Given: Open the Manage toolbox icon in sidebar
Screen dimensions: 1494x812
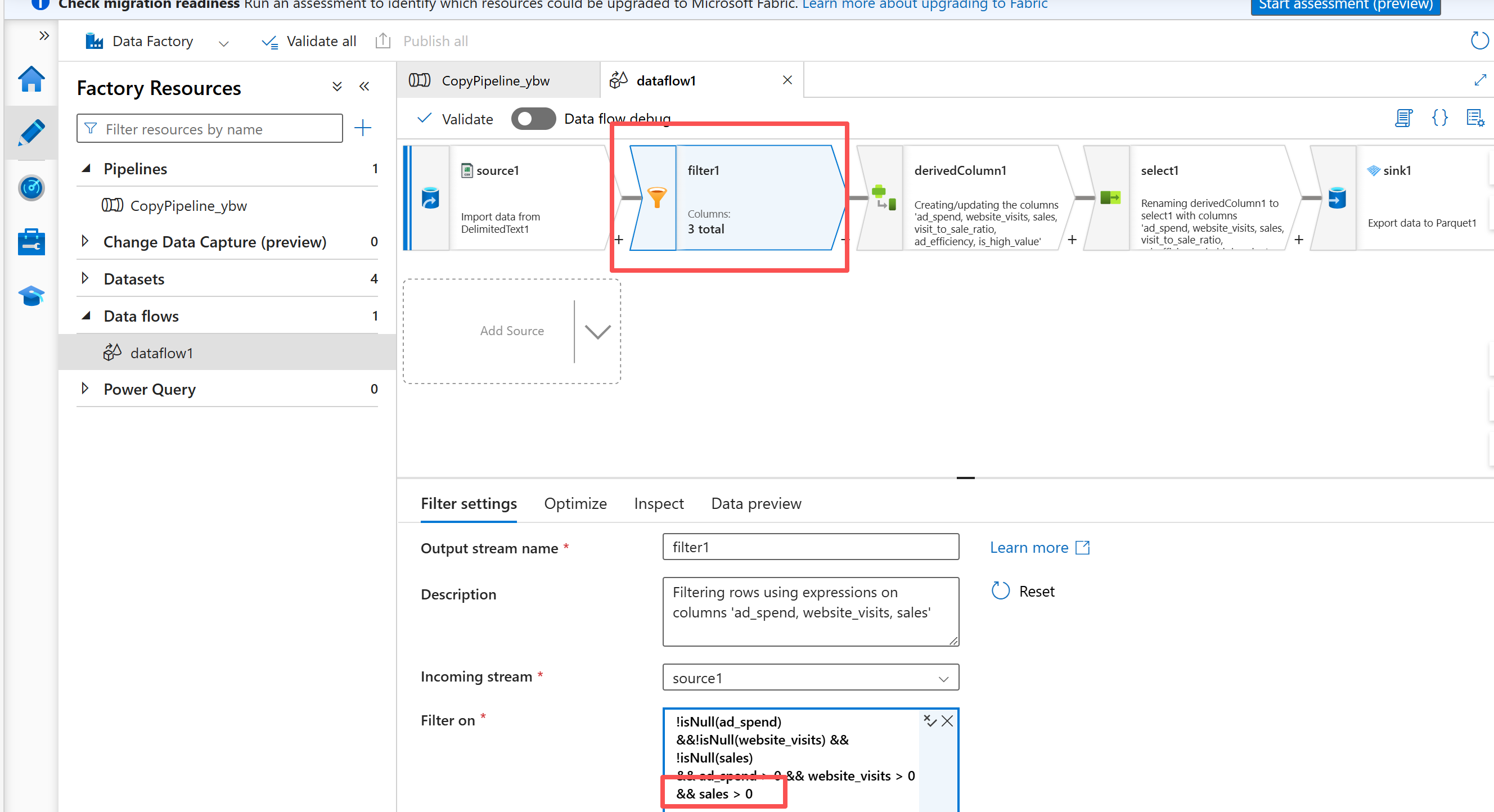Looking at the screenshot, I should 31,242.
